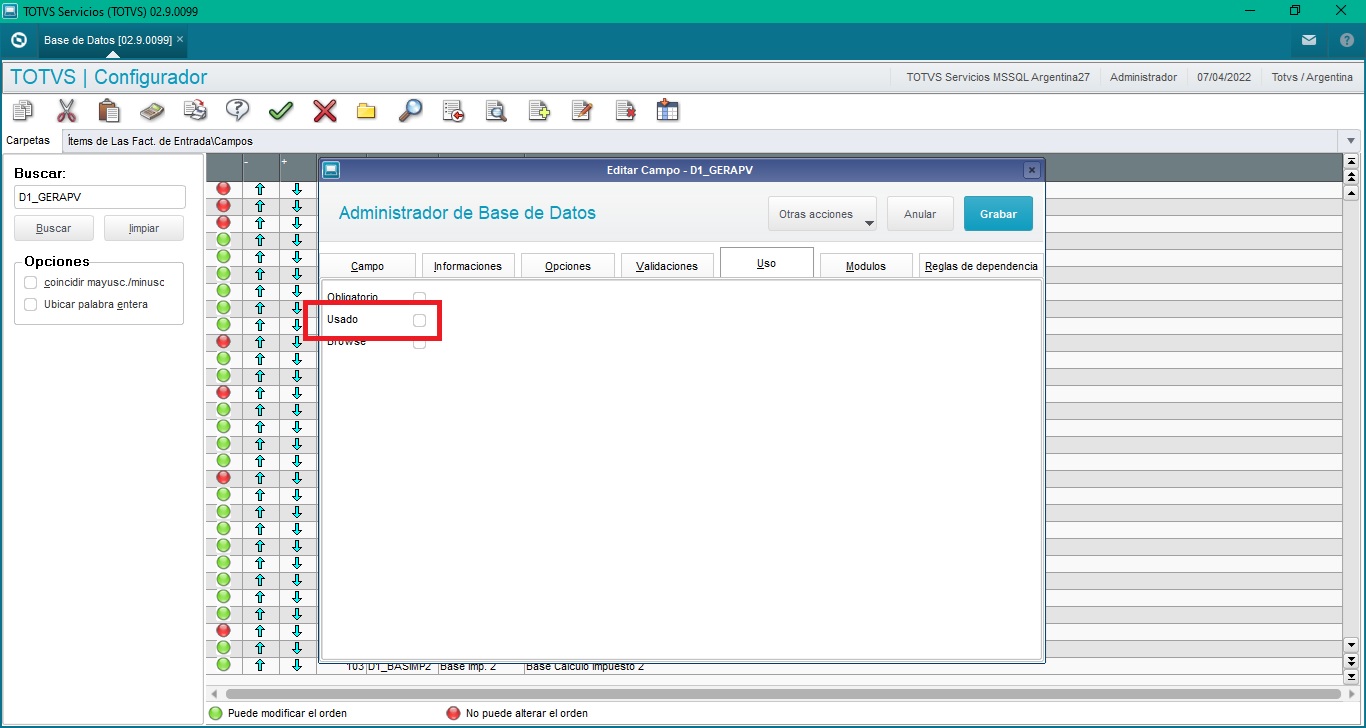Click horizontal scrollbar right arrow
Viewport: 1366px width, 728px height.
[x=1352, y=693]
